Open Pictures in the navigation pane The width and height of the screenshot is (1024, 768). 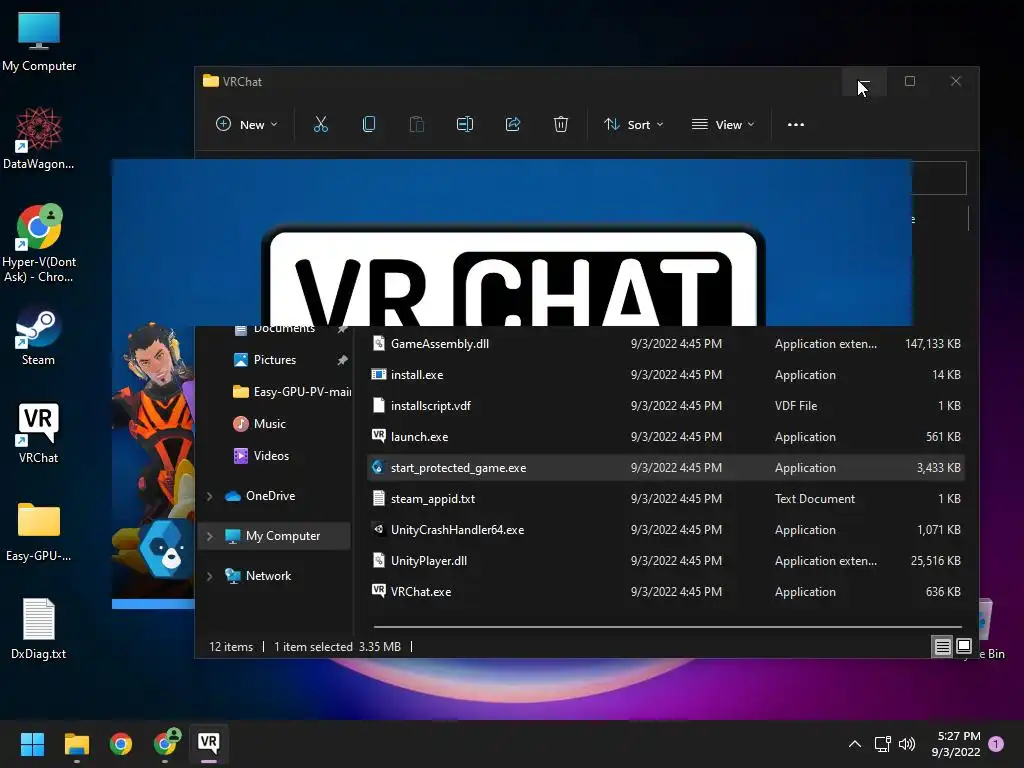(274, 360)
